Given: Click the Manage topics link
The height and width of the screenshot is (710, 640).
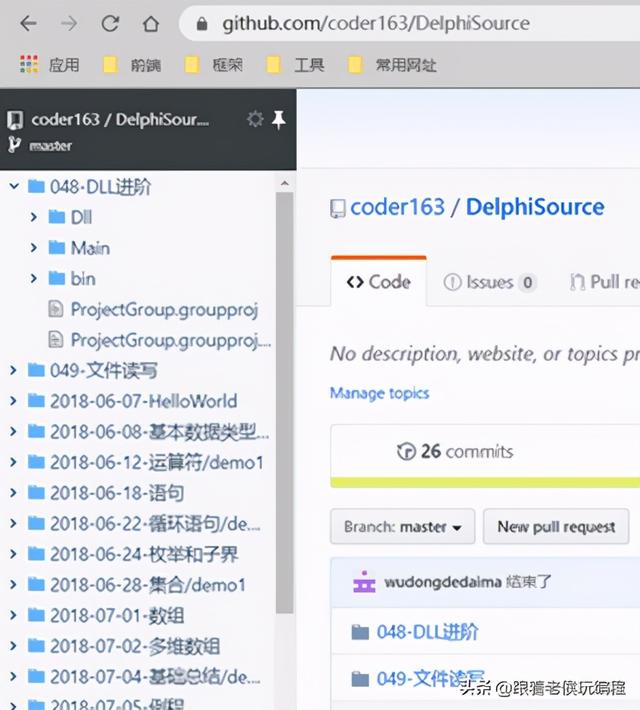Looking at the screenshot, I should click(x=380, y=393).
